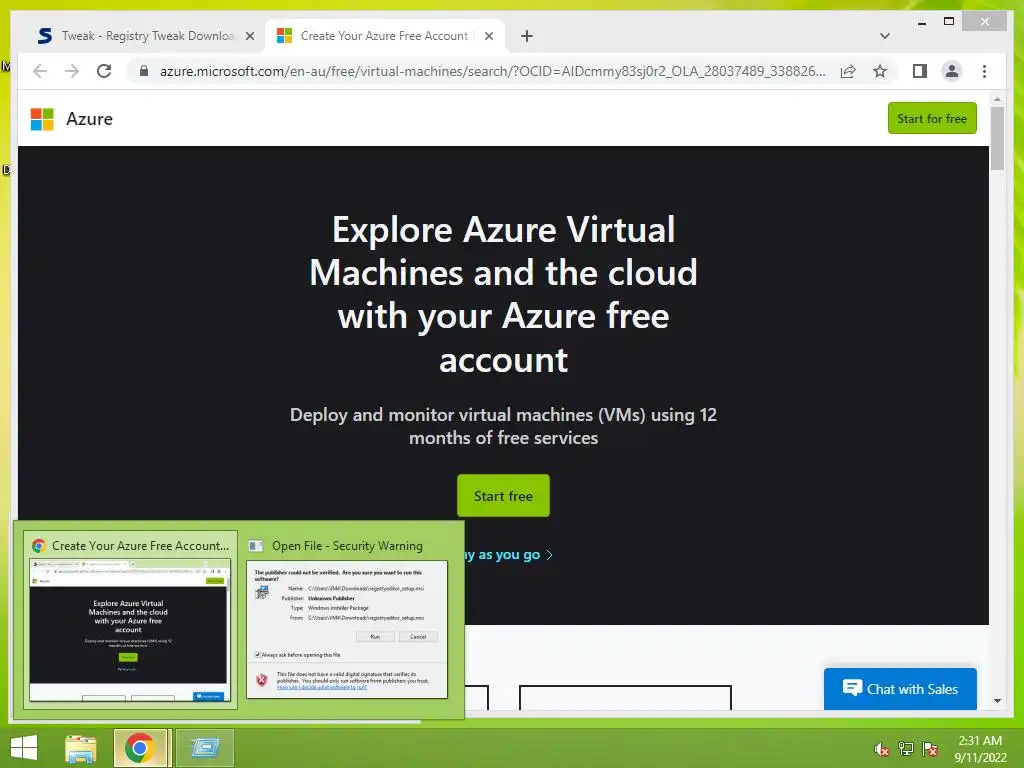Bookmark this tab with star icon

click(x=880, y=71)
